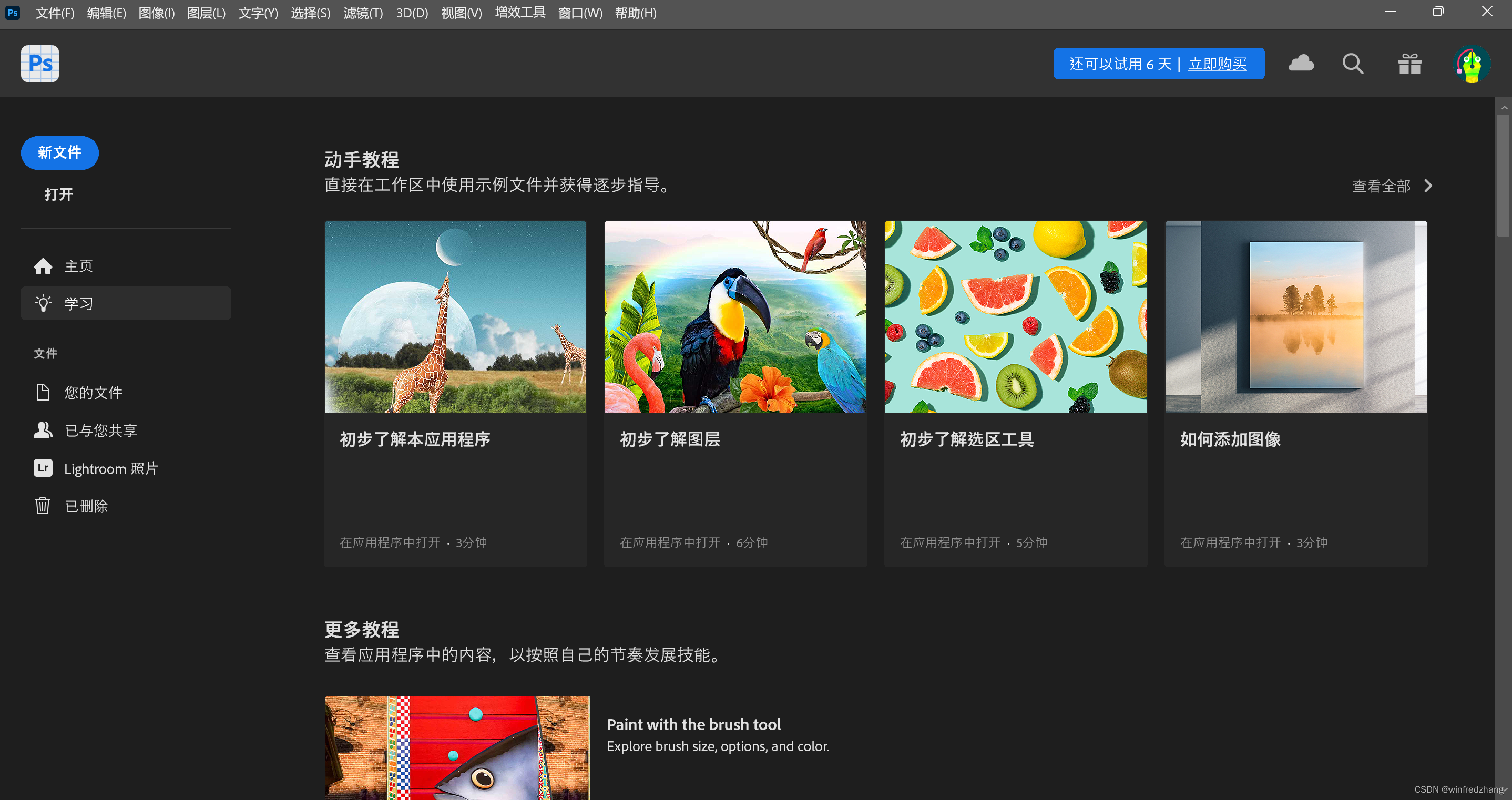This screenshot has width=1512, height=800.
Task: Click the 初步了解本应用程序 title
Action: (415, 439)
